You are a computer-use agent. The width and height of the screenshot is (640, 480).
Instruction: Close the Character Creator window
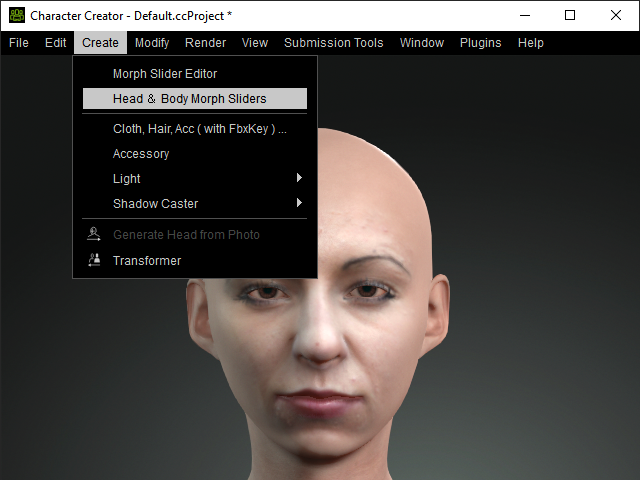(616, 16)
